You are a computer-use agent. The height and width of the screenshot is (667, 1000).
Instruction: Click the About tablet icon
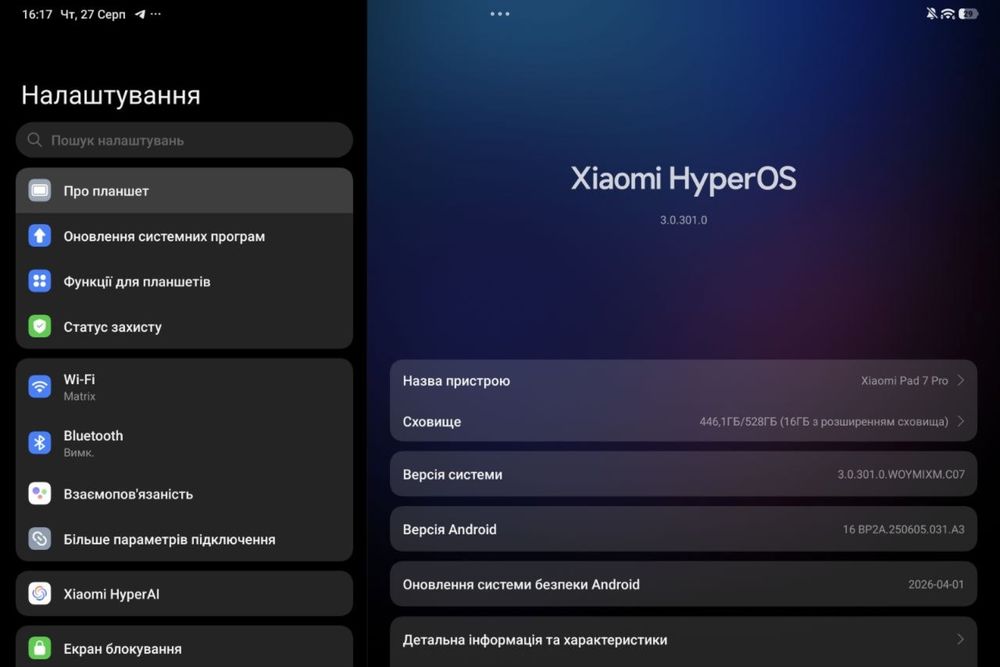(40, 191)
